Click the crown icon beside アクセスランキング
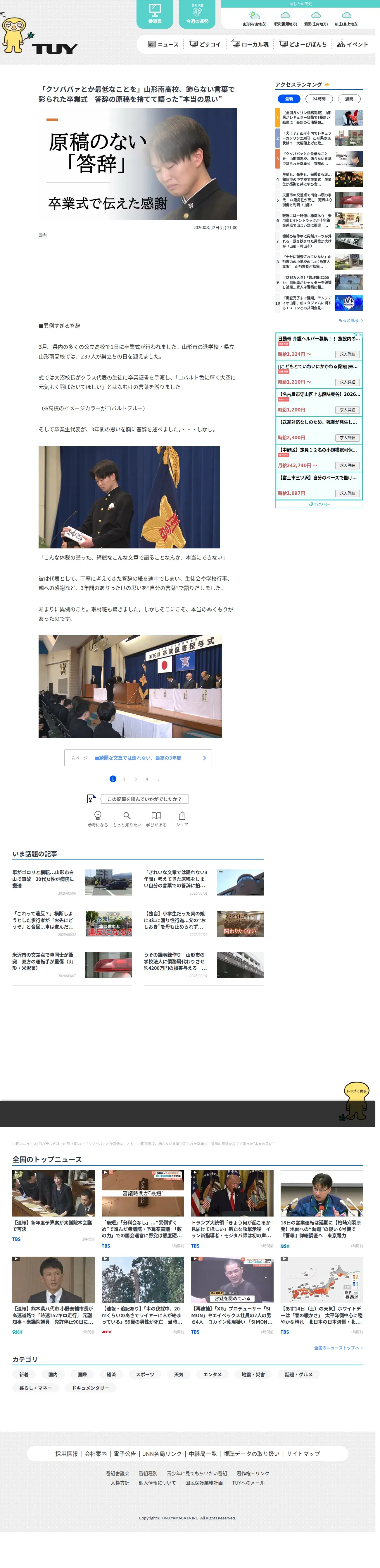380x1568 pixels. point(327,85)
